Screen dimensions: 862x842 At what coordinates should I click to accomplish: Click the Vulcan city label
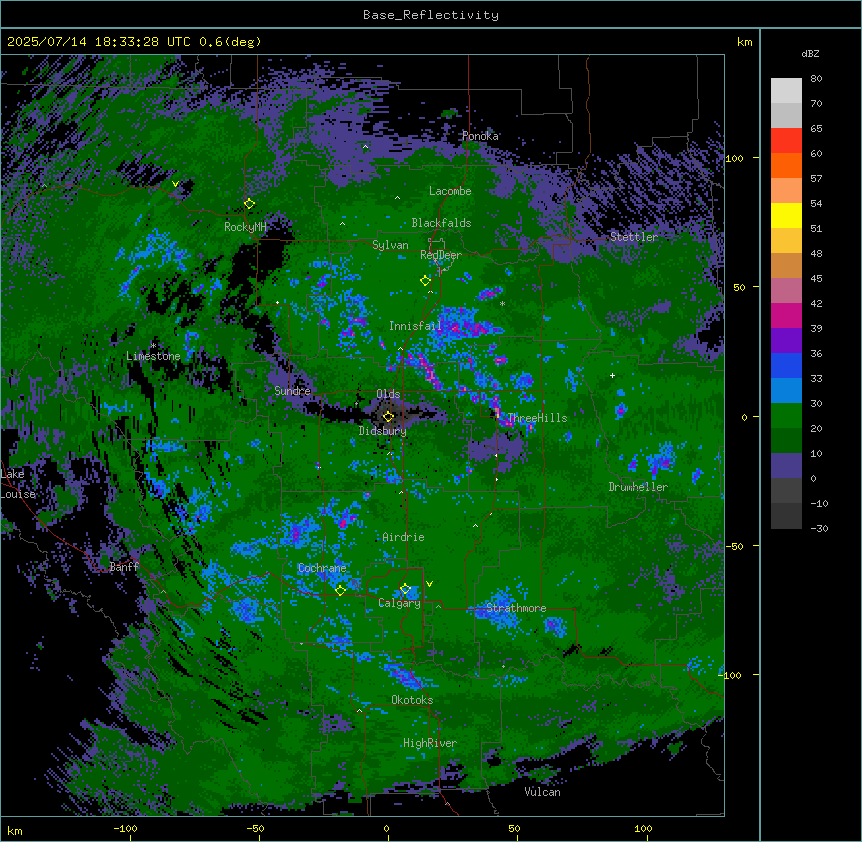point(543,792)
